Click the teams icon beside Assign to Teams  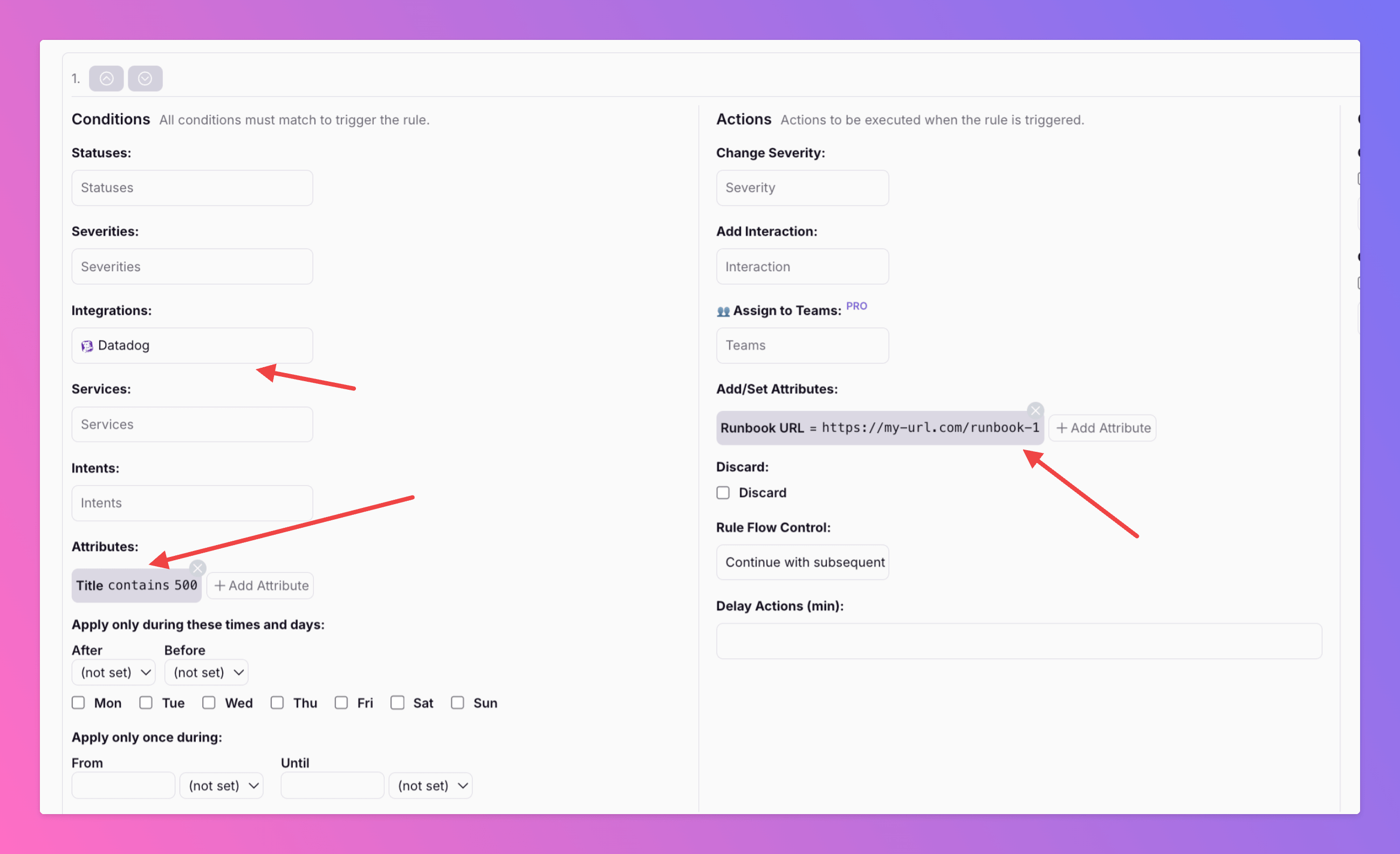coord(723,312)
